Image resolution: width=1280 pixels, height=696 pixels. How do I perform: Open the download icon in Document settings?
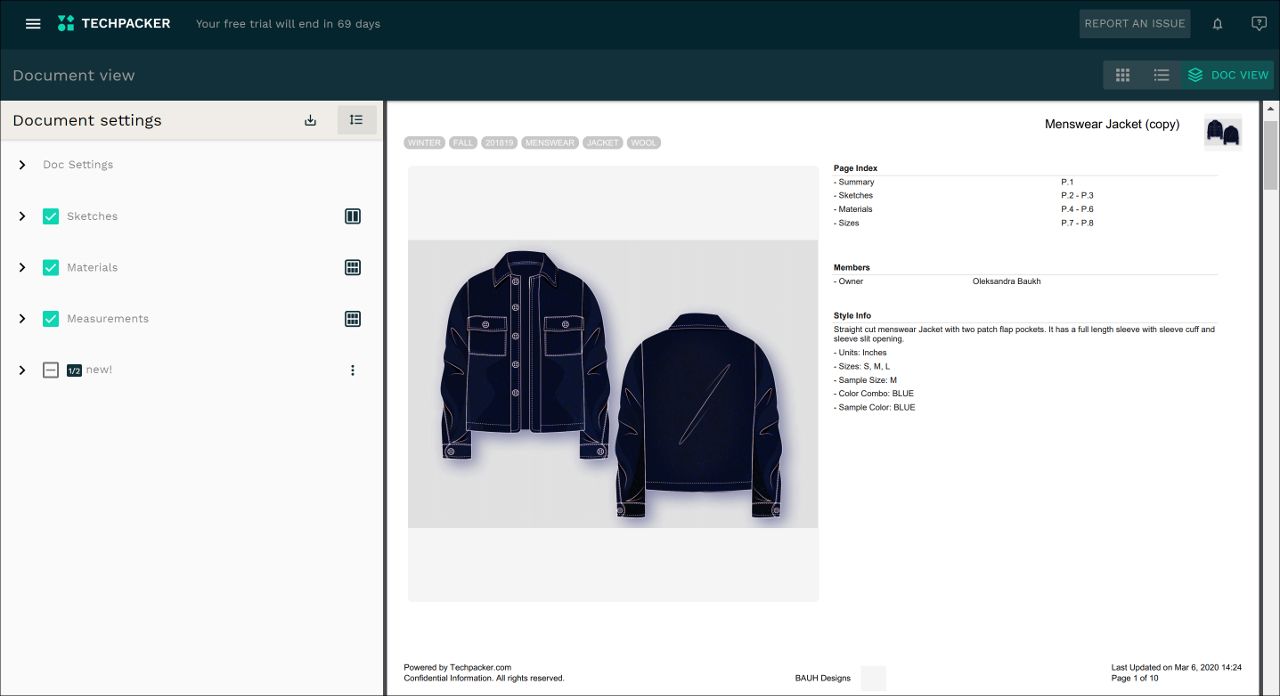coord(310,119)
